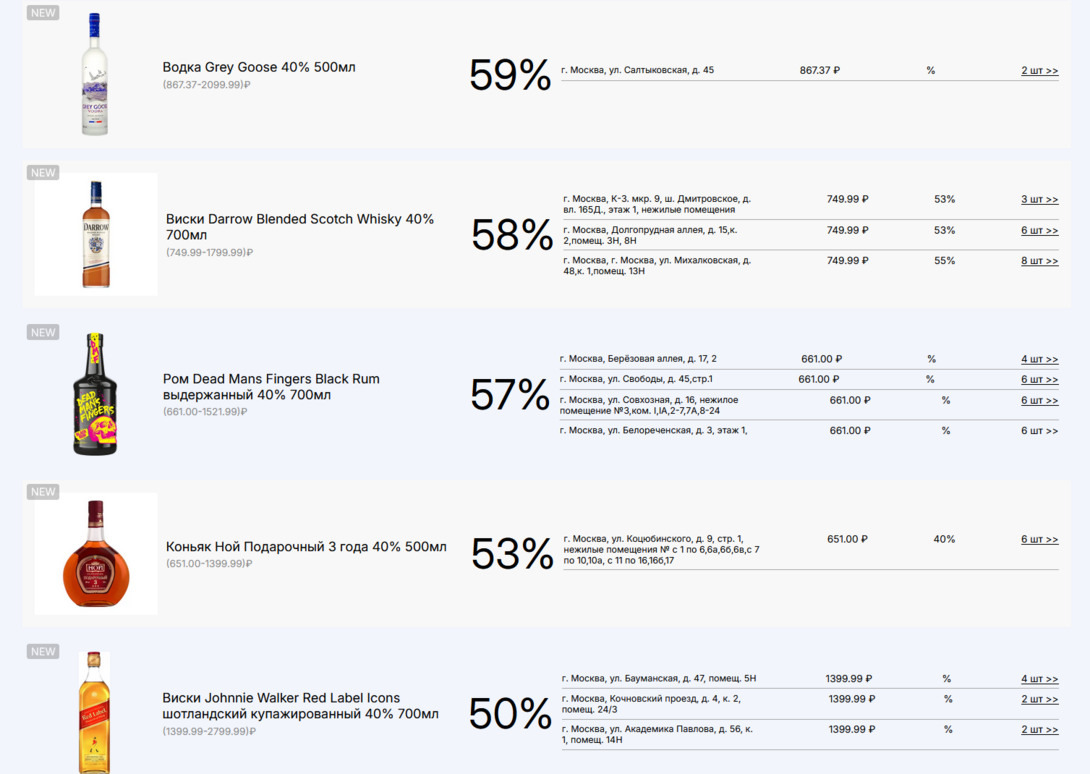1090x774 pixels.
Task: Open the Водка Grey Goose 40% 500мл title
Action: [x=259, y=67]
